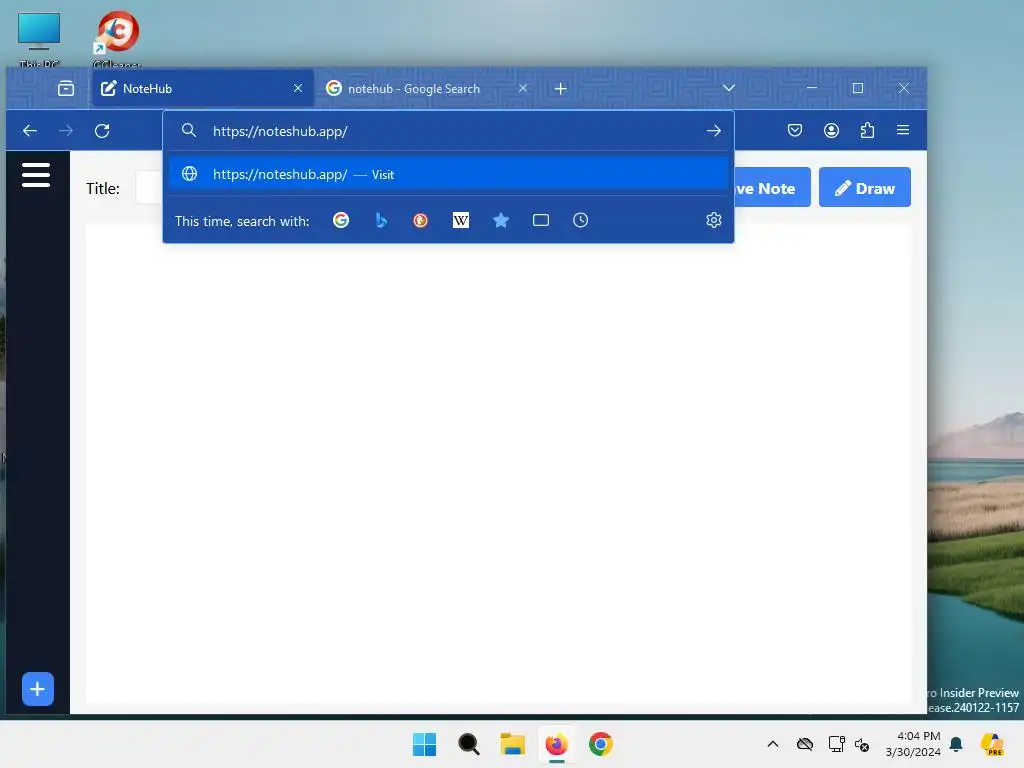
Task: Search this time in History
Action: (x=581, y=220)
